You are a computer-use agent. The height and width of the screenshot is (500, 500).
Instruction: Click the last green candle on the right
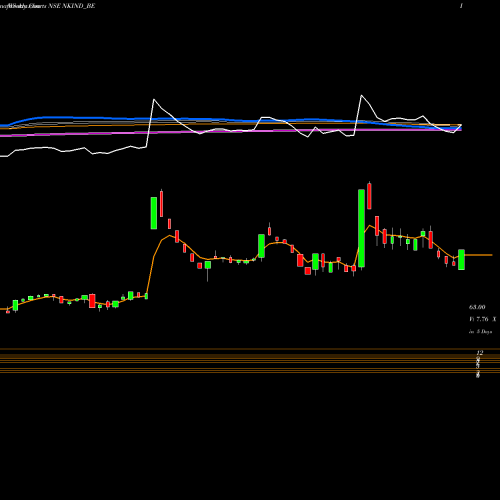461,260
